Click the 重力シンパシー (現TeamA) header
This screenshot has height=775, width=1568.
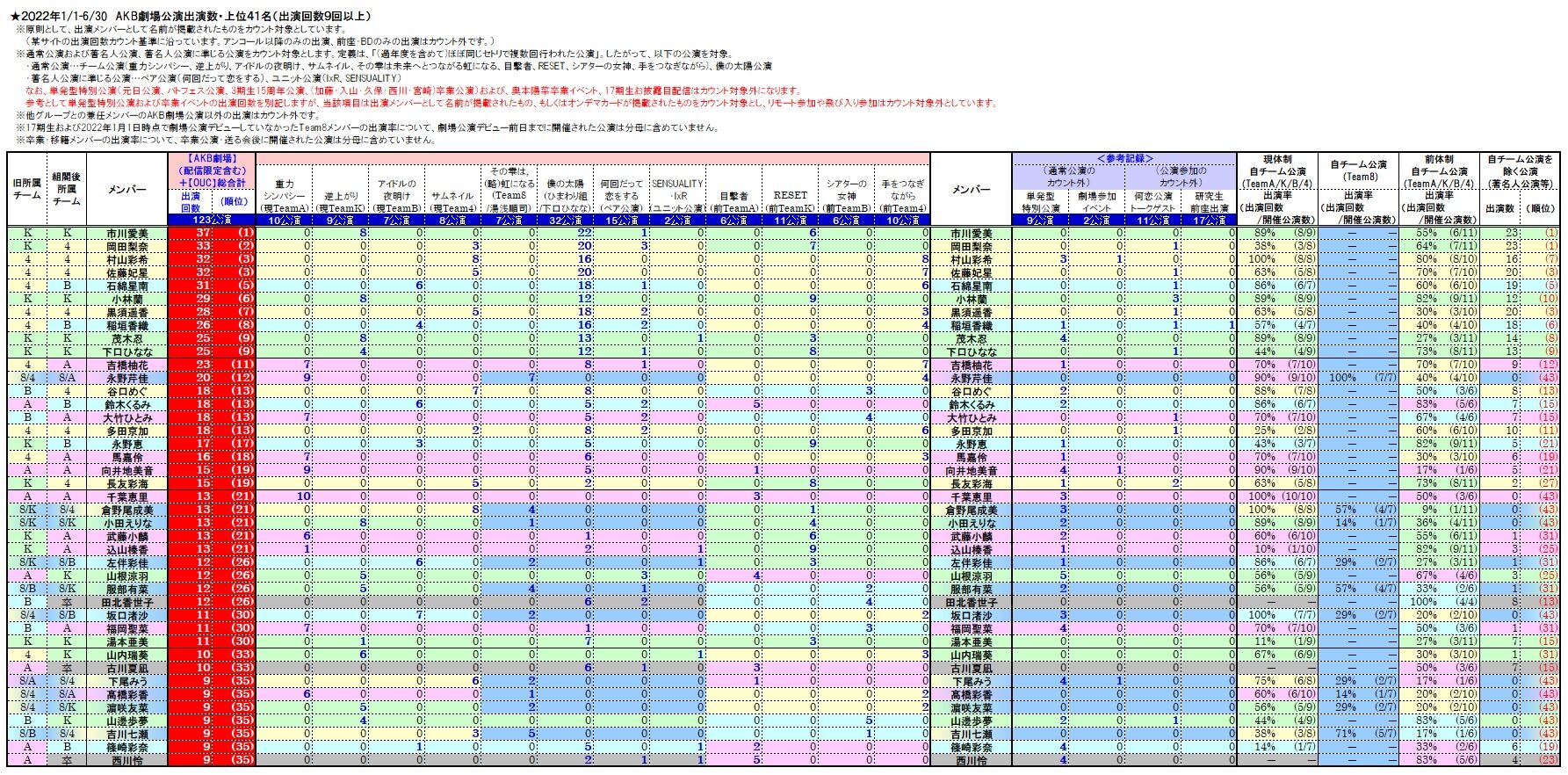[284, 196]
